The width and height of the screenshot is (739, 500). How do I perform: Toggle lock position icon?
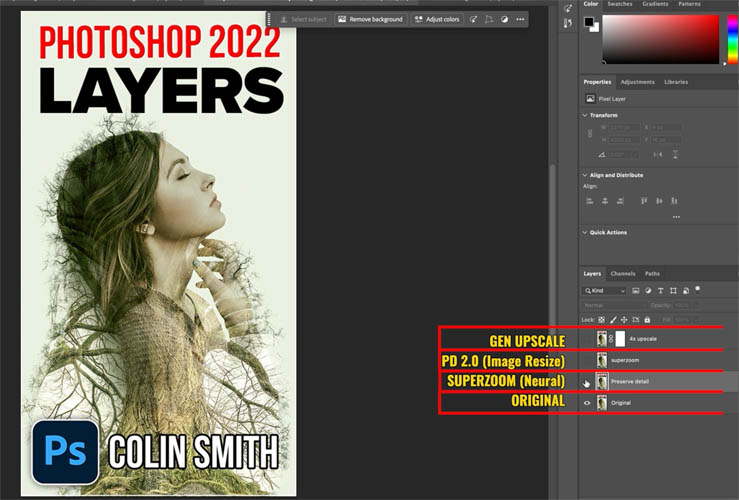[x=624, y=320]
